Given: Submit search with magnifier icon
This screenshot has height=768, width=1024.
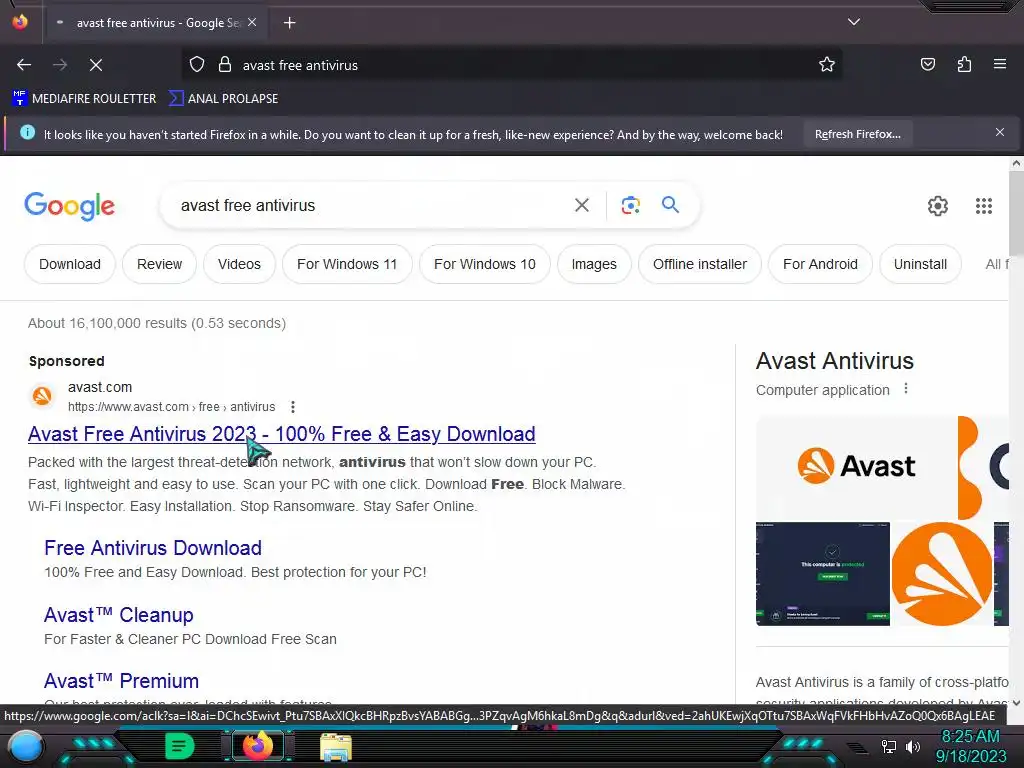Looking at the screenshot, I should (x=670, y=205).
